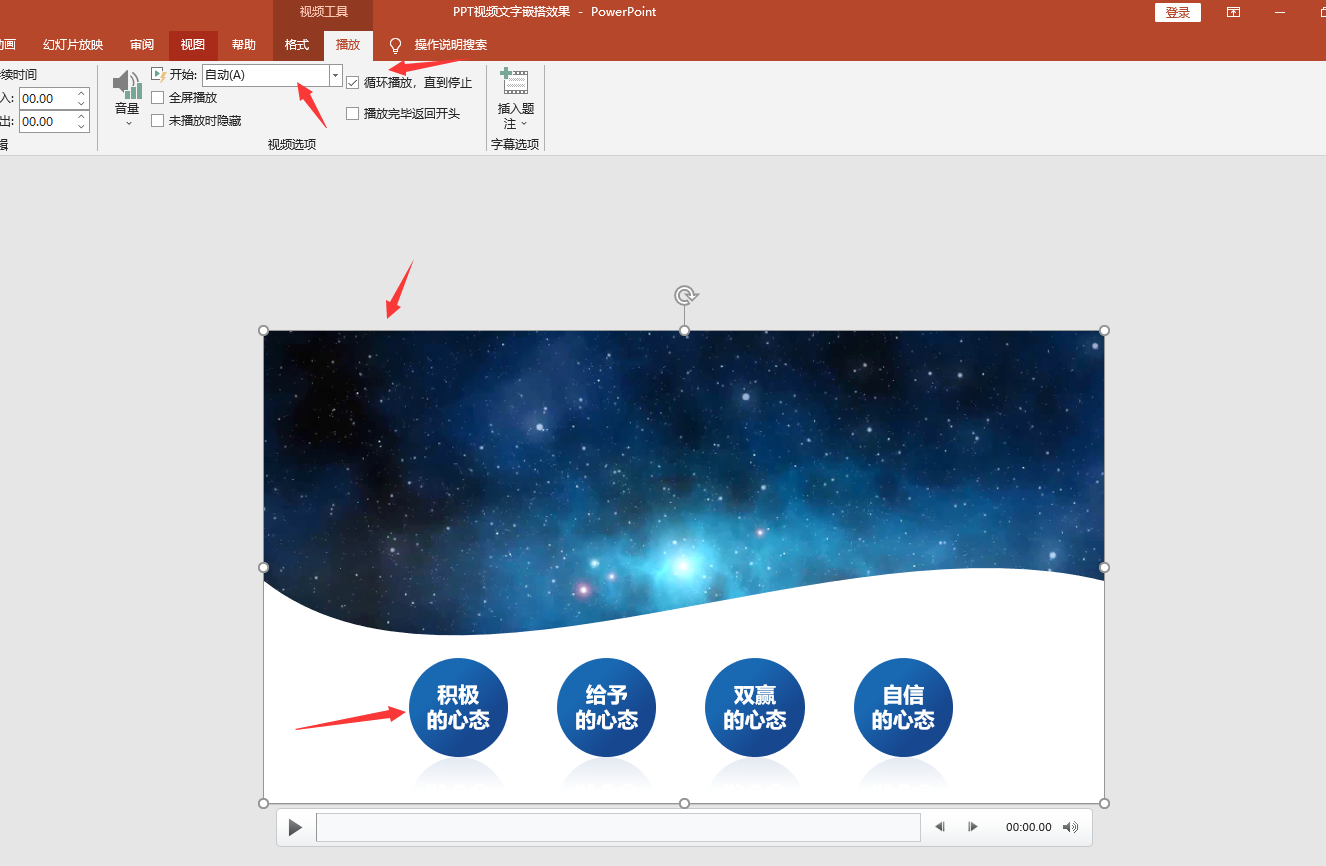
Task: Click the 00:00.00 time readout
Action: 1029,827
